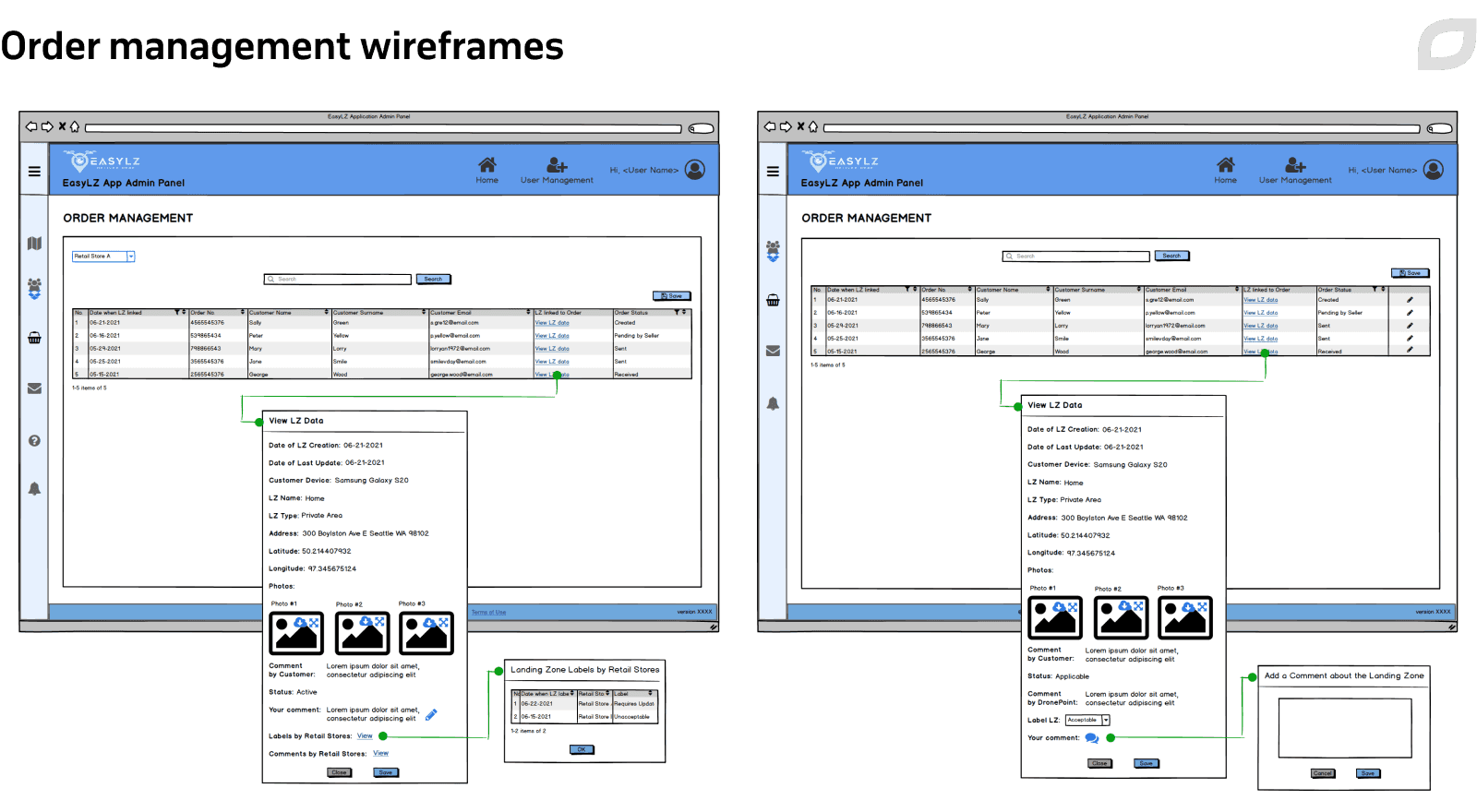Open the basket sidebar icon in left wireframe
Image resolution: width=1477 pixels, height=812 pixels.
[x=34, y=338]
